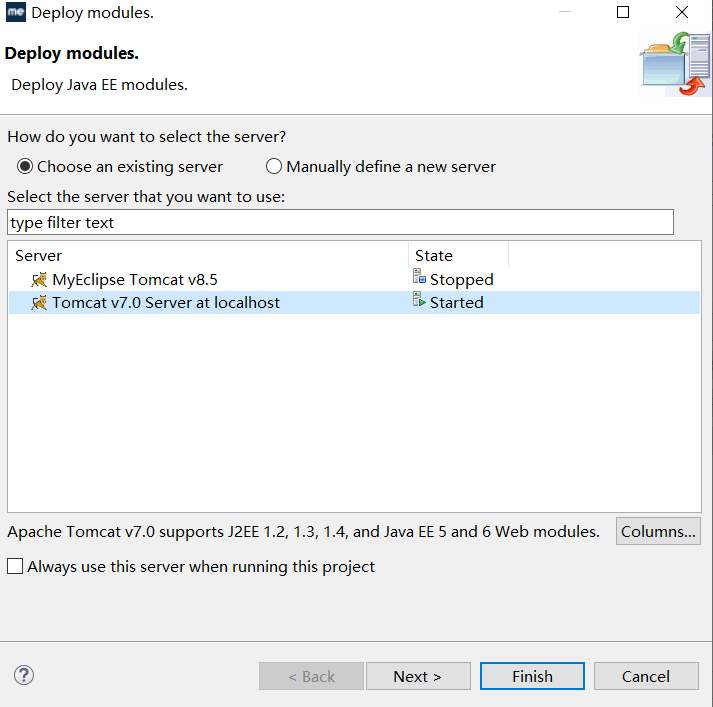Select Tomcat v7.0 Server at localhost row
713x707 pixels.
(166, 302)
